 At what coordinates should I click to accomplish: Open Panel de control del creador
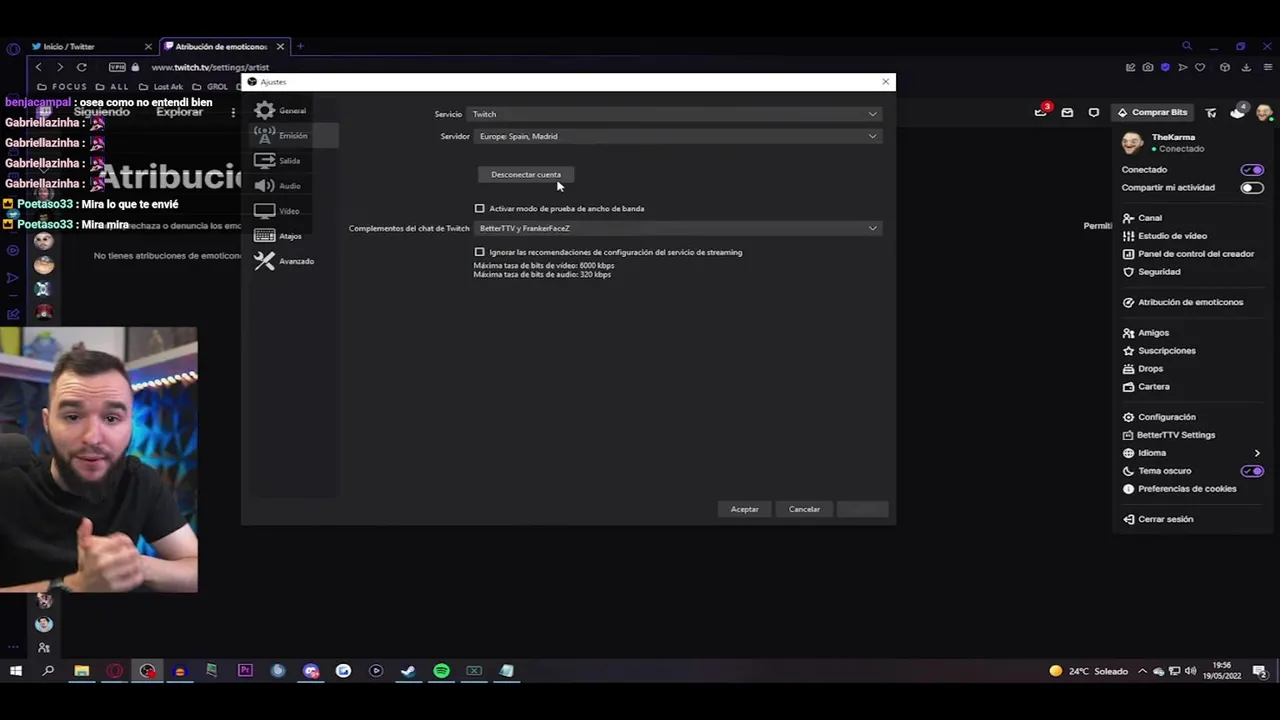click(x=1190, y=254)
